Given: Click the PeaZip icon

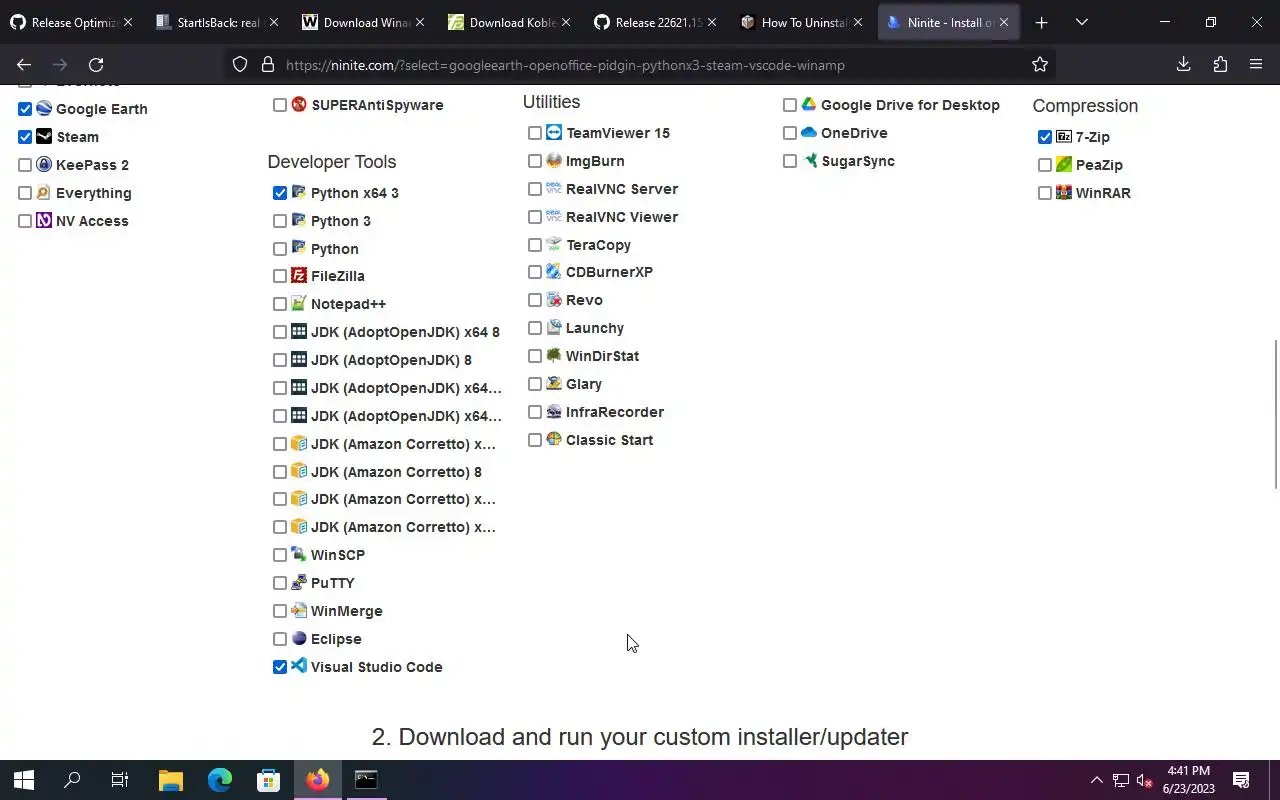Looking at the screenshot, I should coord(1064,164).
